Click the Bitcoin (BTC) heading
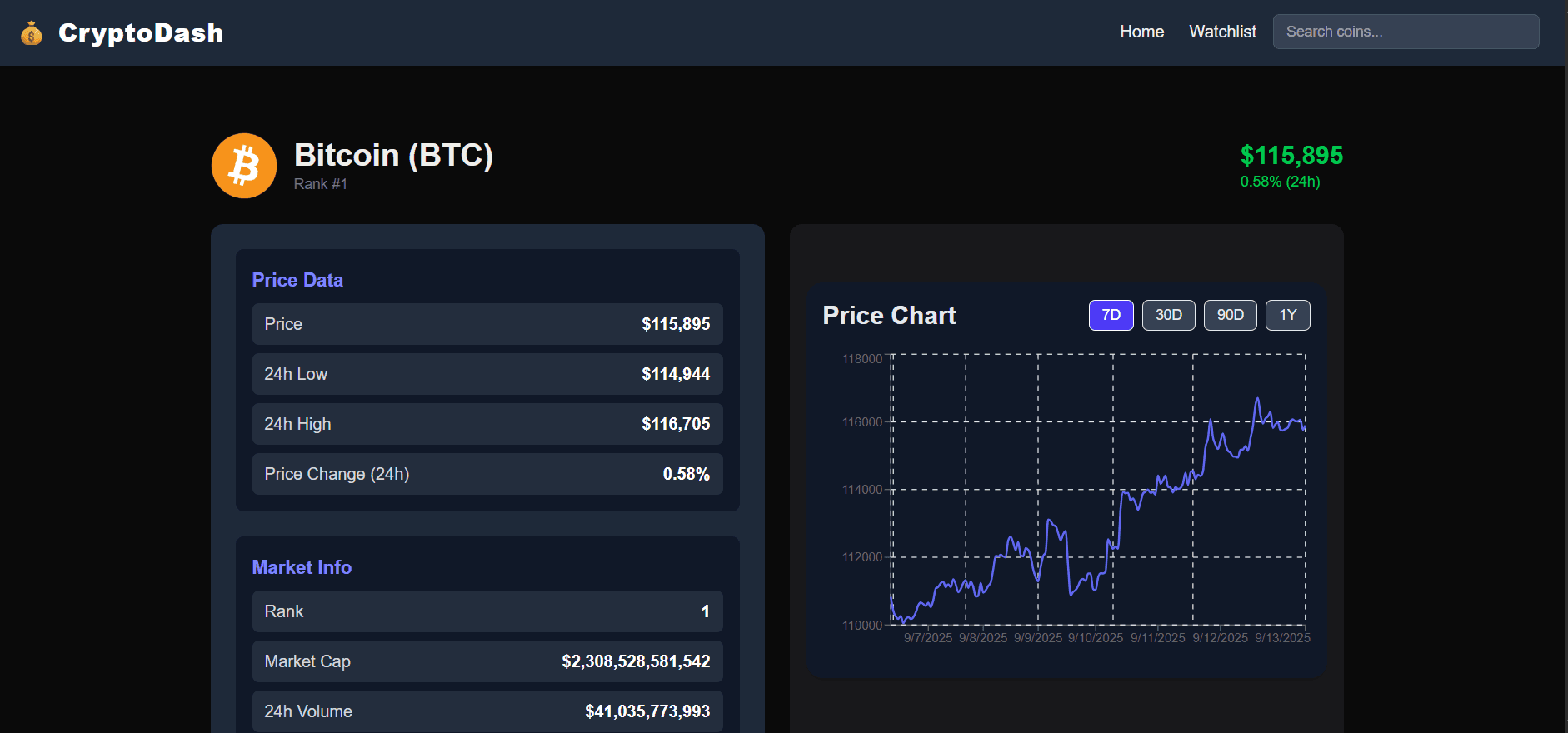1568x733 pixels. (393, 155)
